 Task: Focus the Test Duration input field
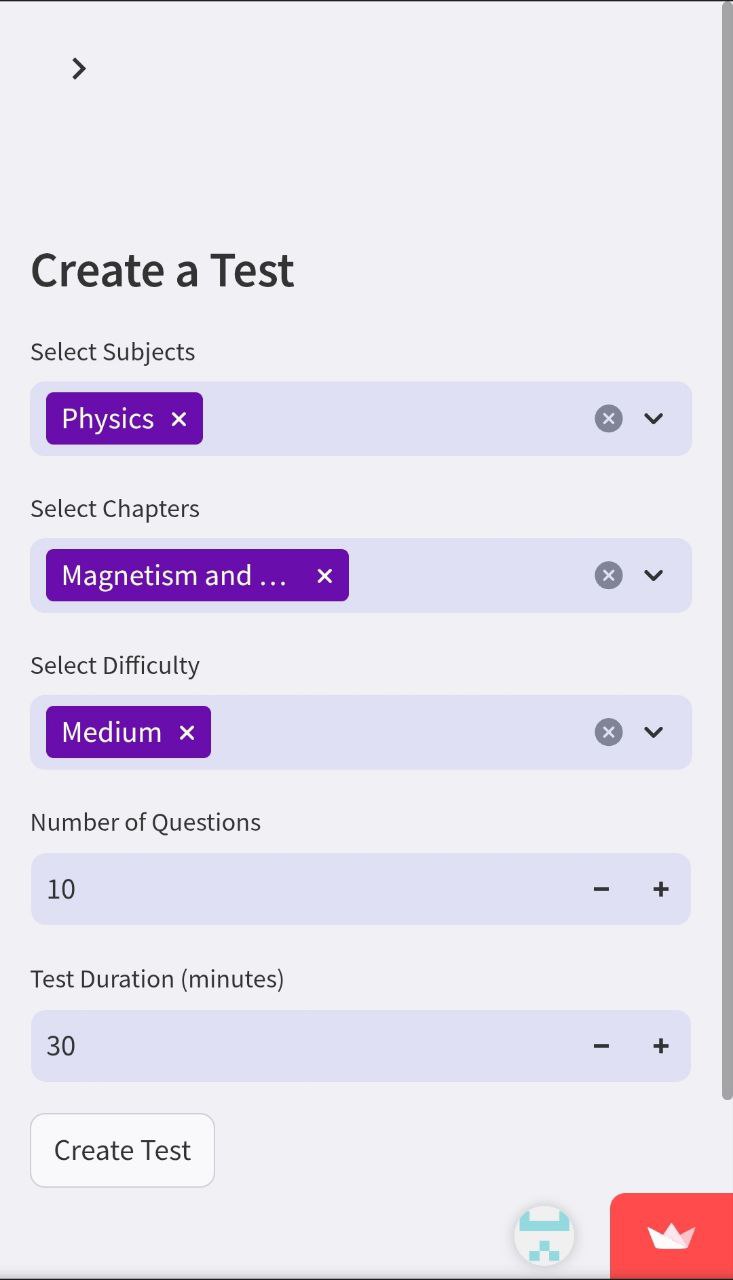point(300,1046)
